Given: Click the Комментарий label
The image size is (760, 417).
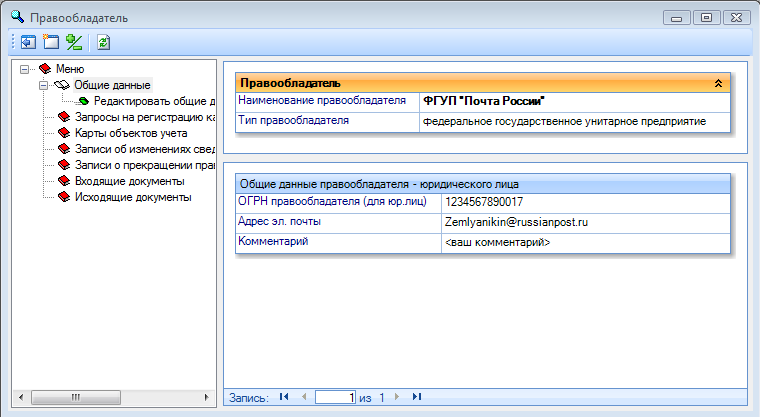Looking at the screenshot, I should (x=273, y=241).
